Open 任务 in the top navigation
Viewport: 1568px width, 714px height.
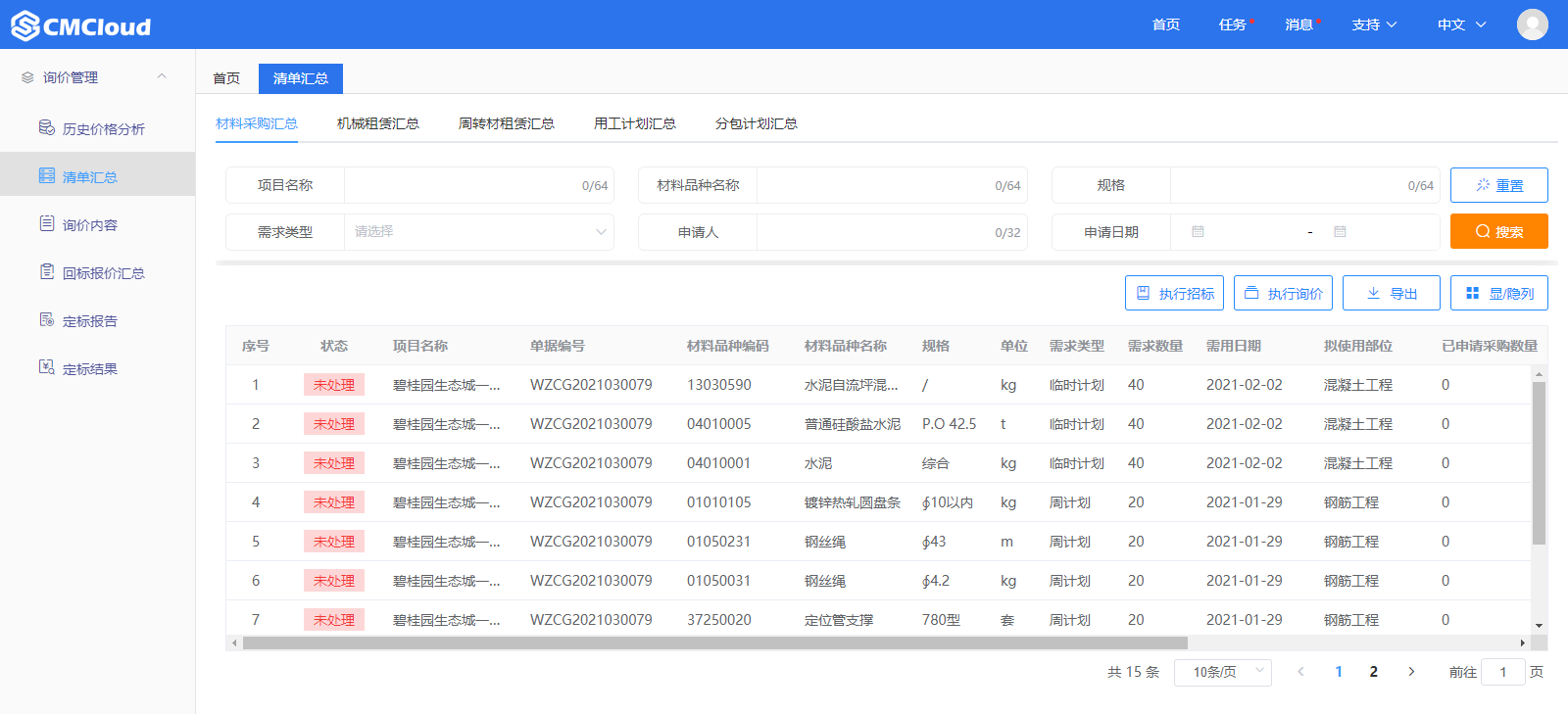point(1233,24)
